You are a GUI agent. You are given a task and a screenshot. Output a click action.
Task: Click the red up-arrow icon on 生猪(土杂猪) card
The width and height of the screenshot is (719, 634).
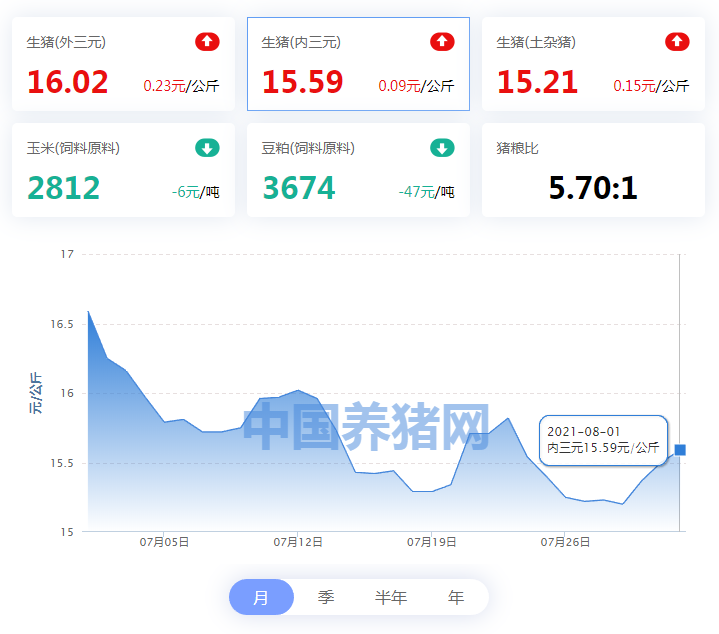click(x=677, y=42)
